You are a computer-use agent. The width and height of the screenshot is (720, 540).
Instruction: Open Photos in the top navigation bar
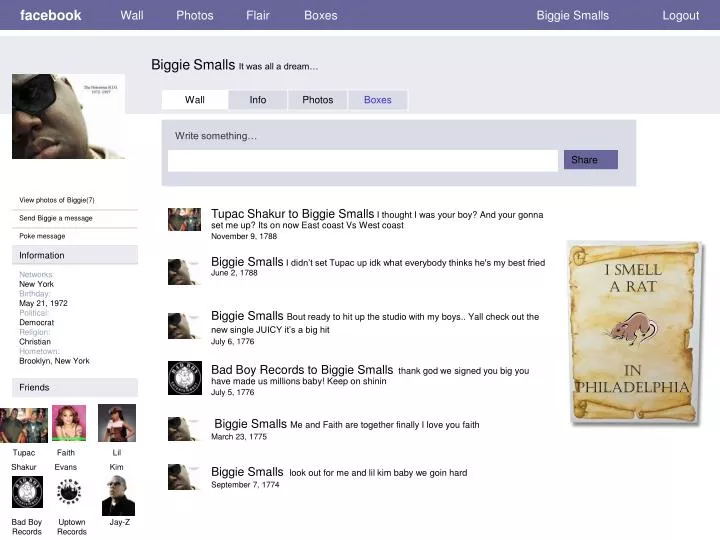[x=195, y=15]
